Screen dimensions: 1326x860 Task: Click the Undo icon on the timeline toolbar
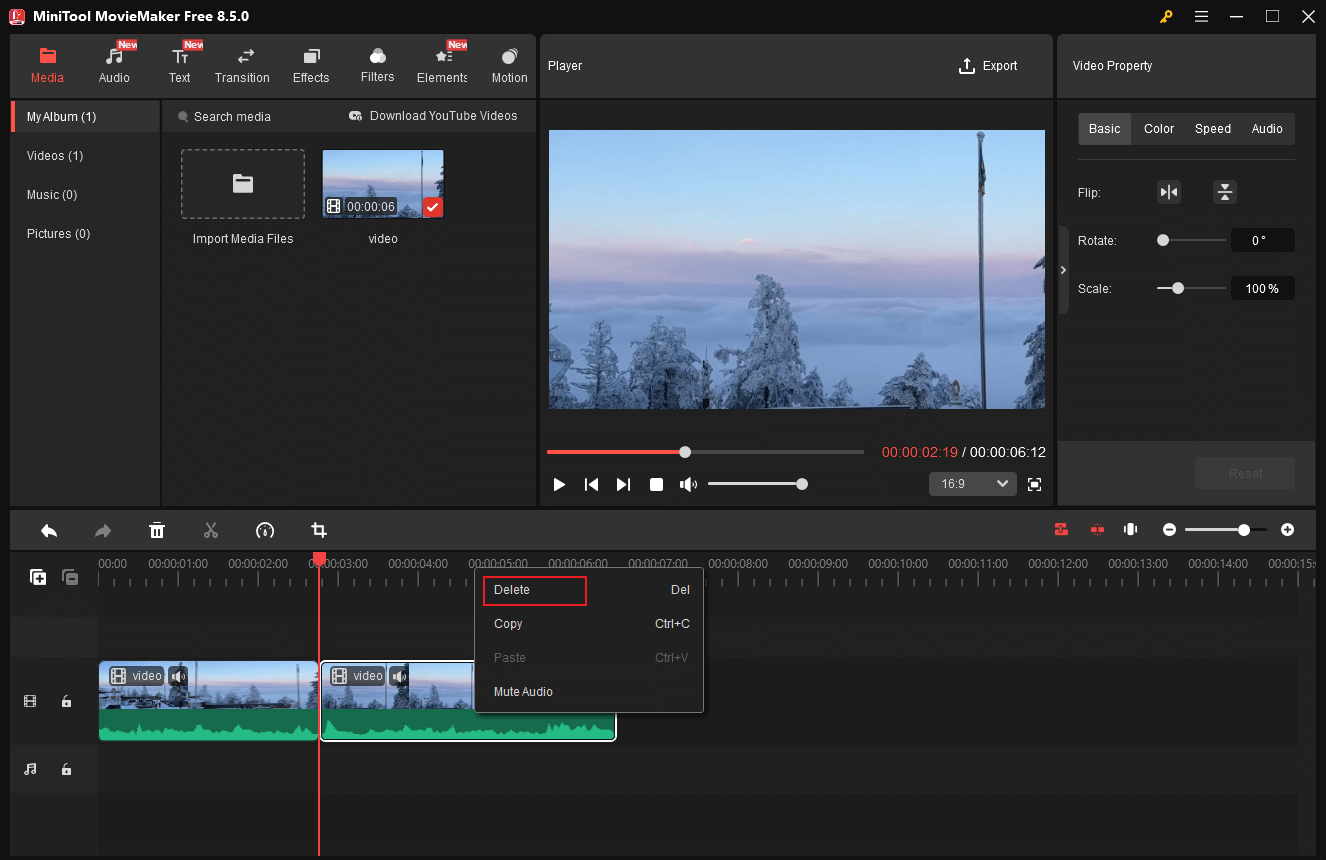[48, 530]
